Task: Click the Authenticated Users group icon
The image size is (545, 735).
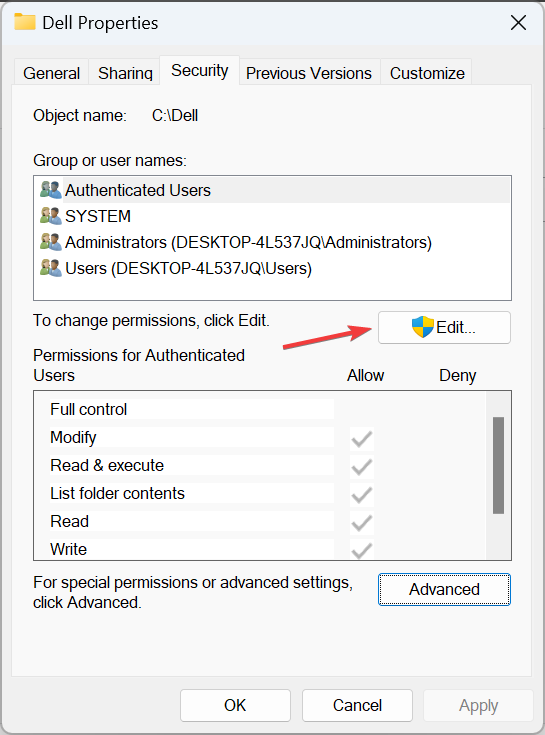Action: click(x=51, y=190)
